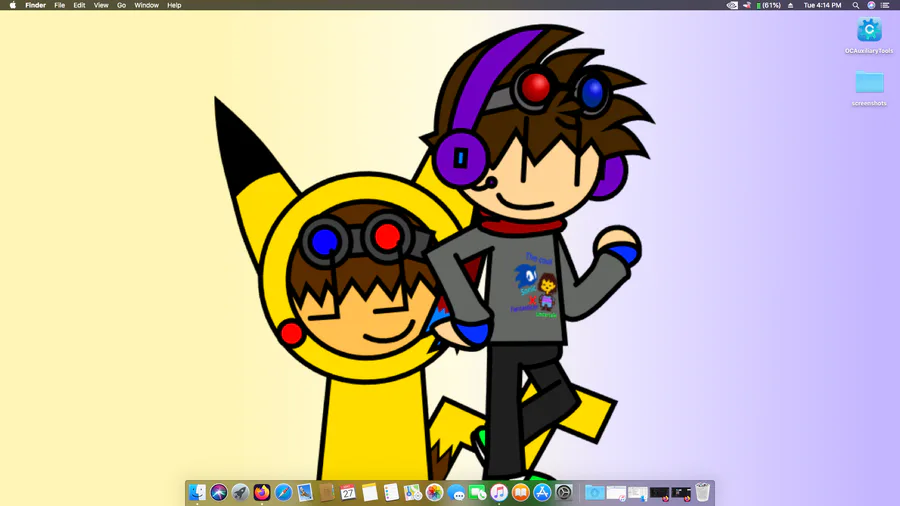
Task: Open Contacts book icon in Dock
Action: tap(326, 492)
